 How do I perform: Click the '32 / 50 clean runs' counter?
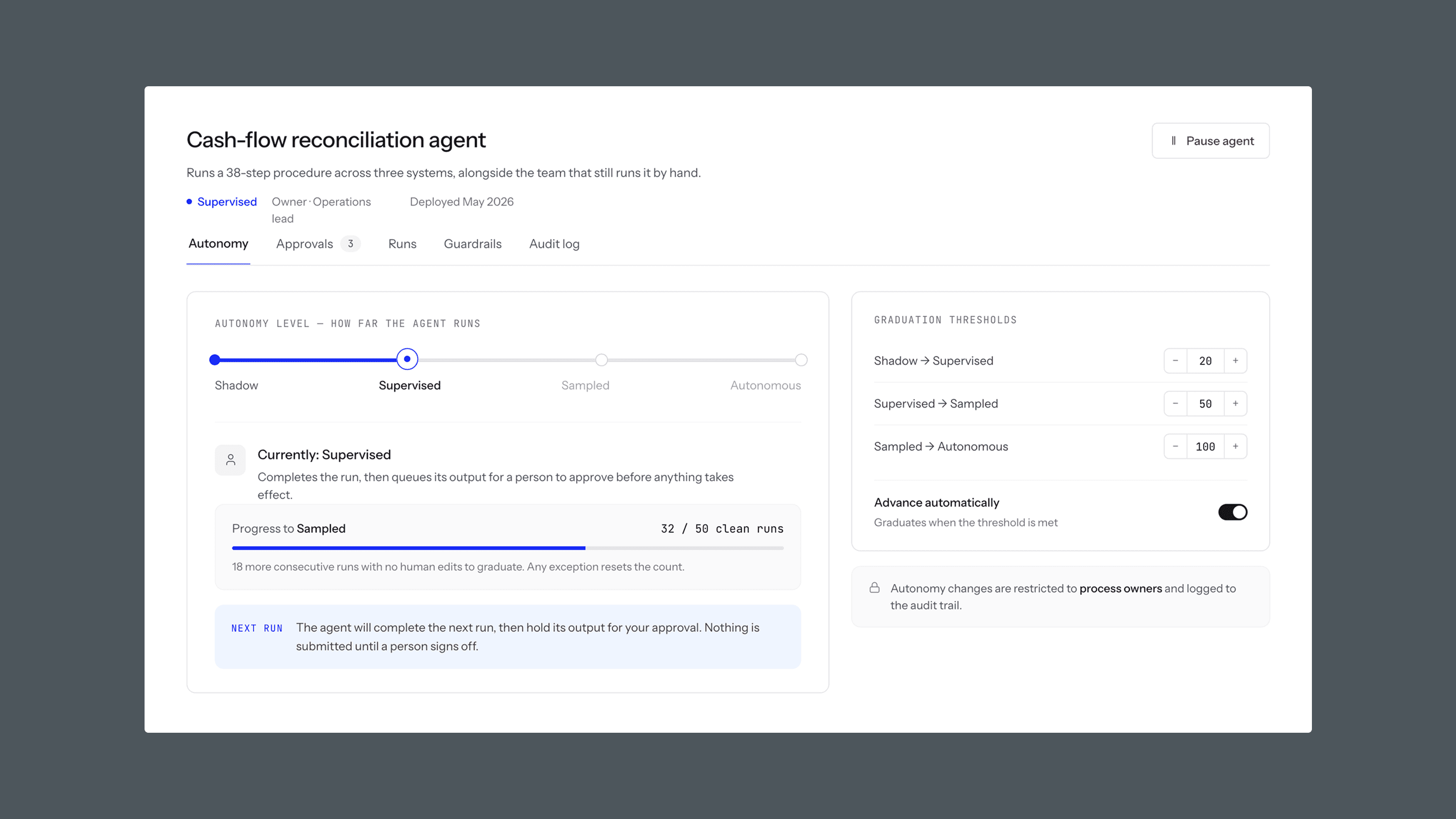722,528
